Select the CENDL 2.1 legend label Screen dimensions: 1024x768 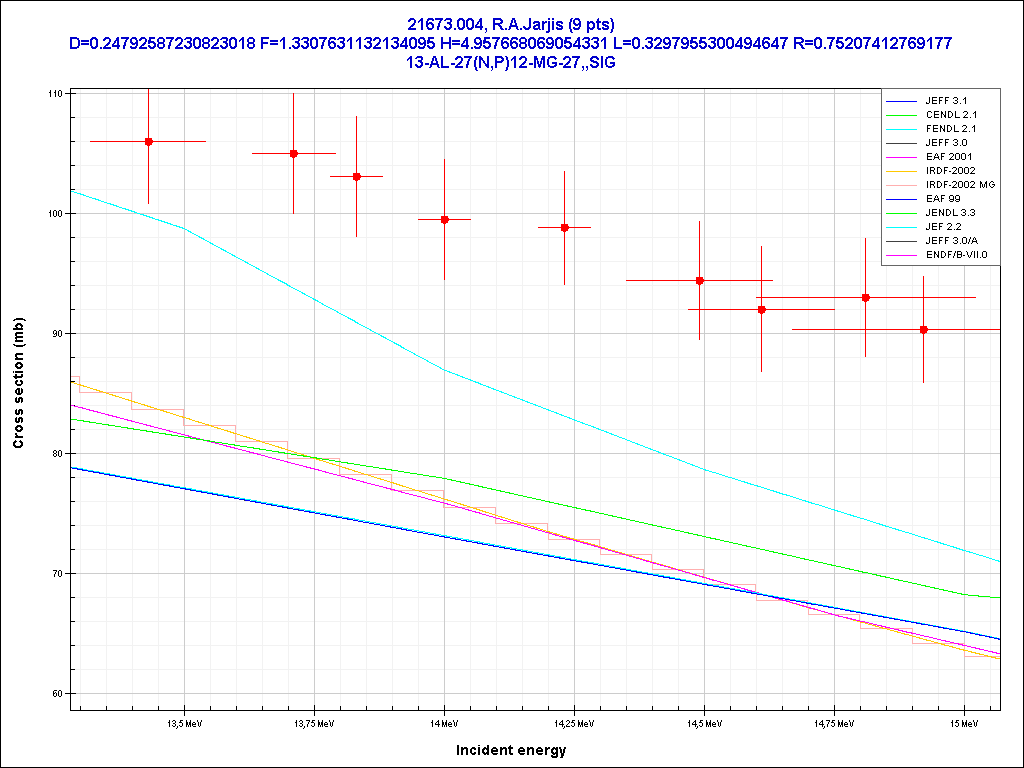pyautogui.click(x=949, y=115)
